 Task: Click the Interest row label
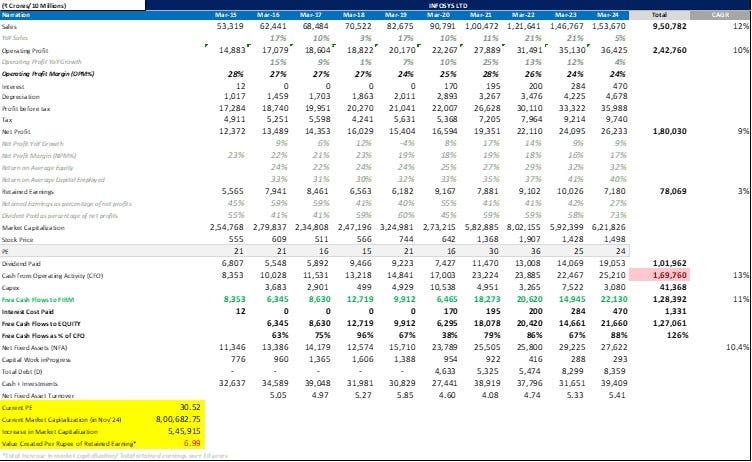click(13, 87)
